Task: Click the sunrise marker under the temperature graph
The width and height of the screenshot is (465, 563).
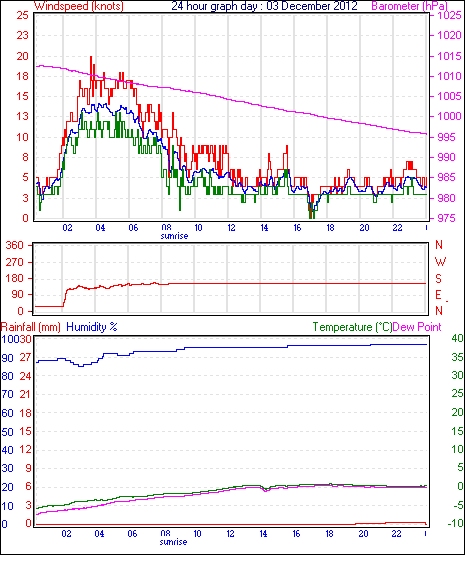Action: pos(173,542)
